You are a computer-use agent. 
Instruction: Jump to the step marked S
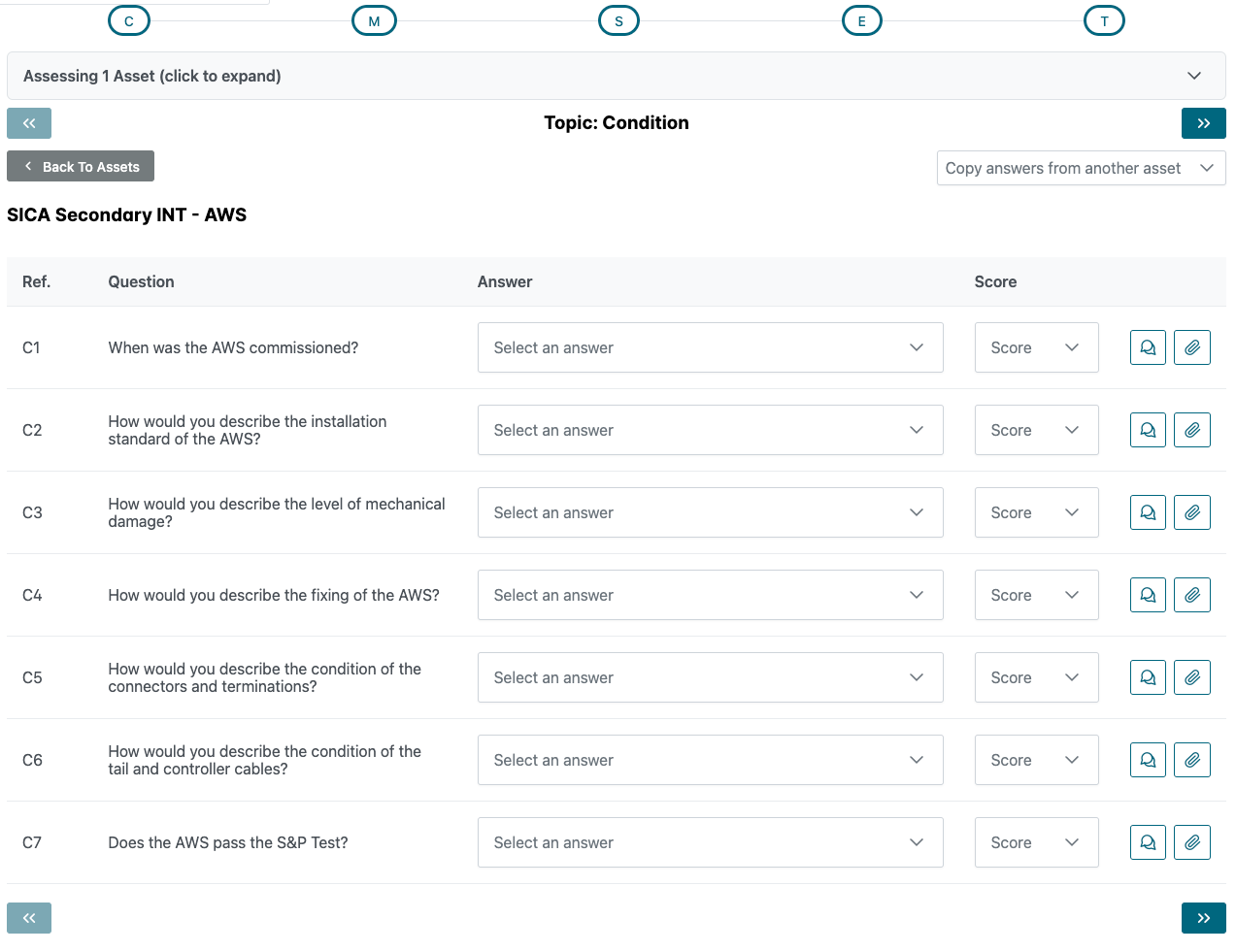618,20
